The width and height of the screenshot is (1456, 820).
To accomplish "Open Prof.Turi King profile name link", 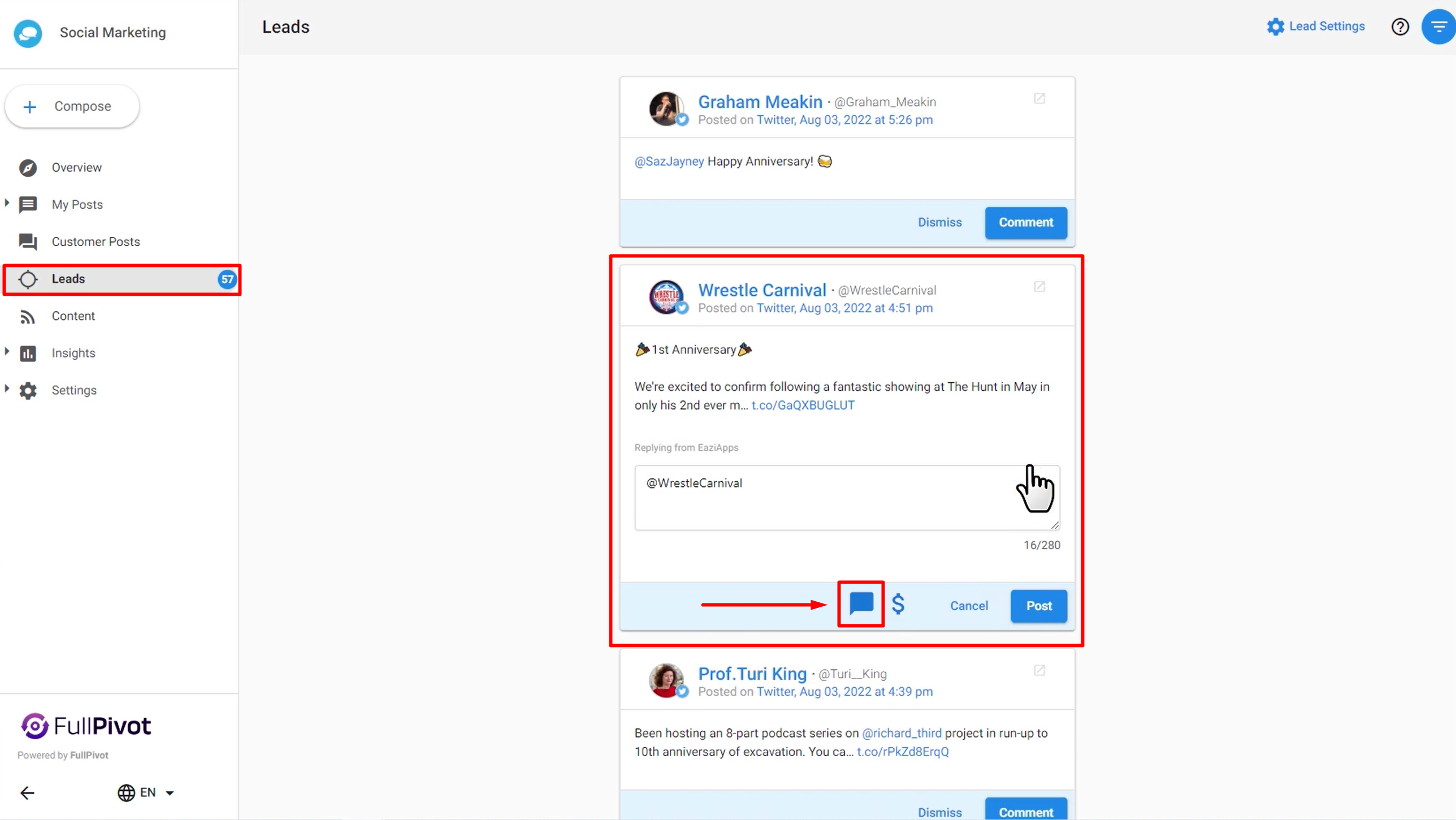I will [752, 674].
